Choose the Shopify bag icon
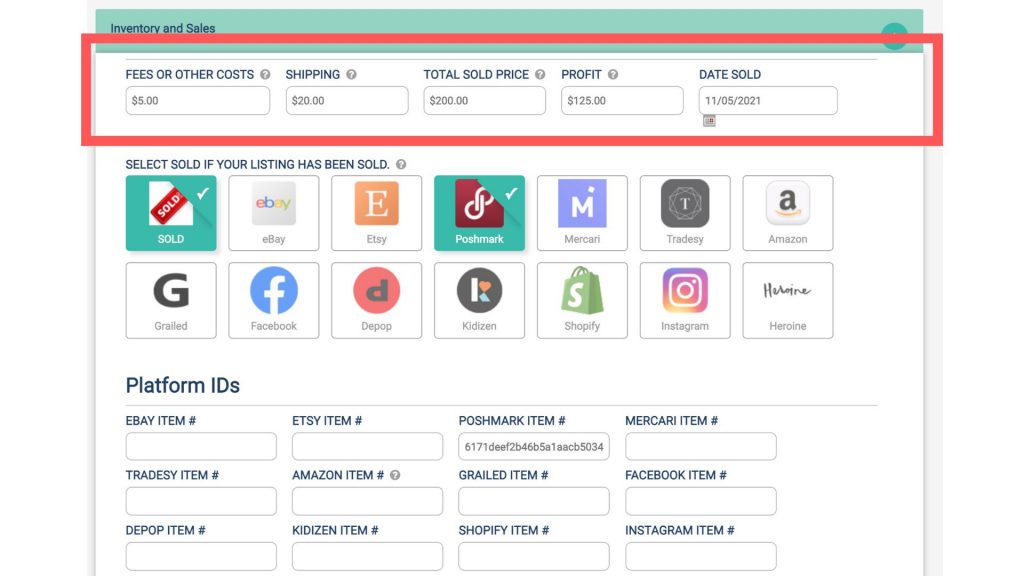 582,290
